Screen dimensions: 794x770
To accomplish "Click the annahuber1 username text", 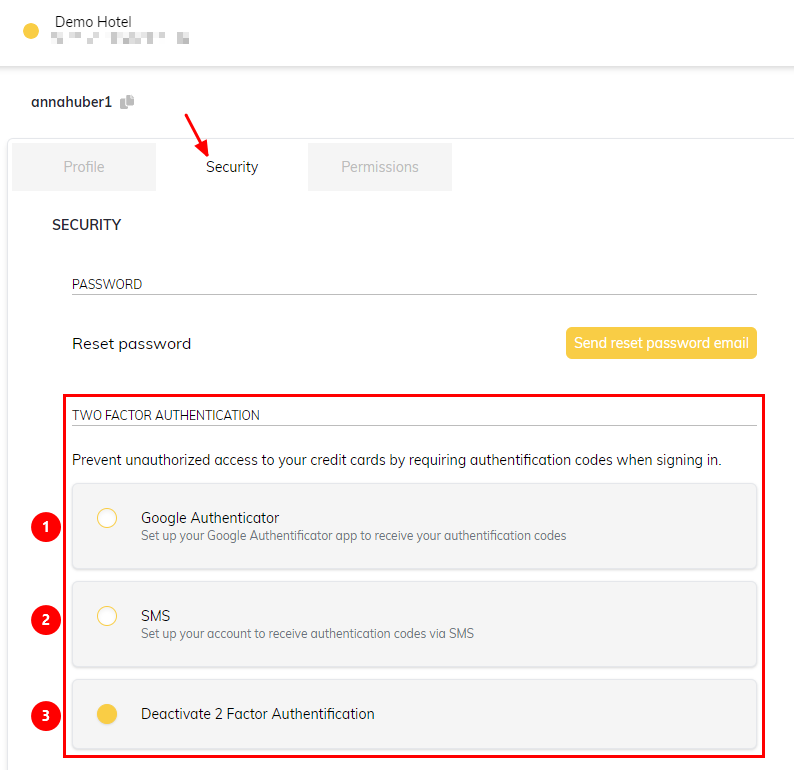I will (71, 102).
